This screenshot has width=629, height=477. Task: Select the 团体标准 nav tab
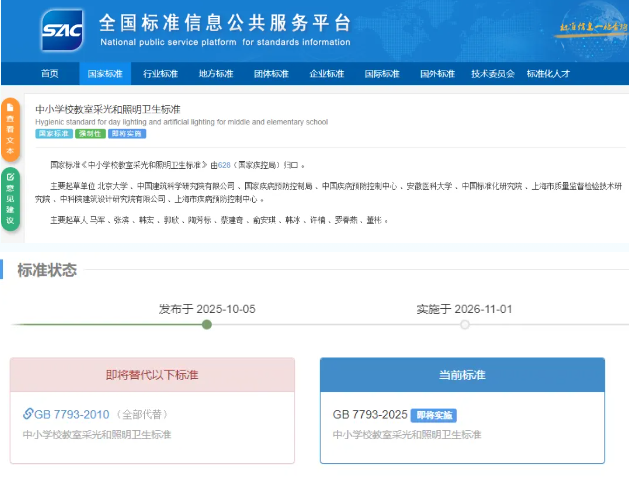tap(270, 74)
